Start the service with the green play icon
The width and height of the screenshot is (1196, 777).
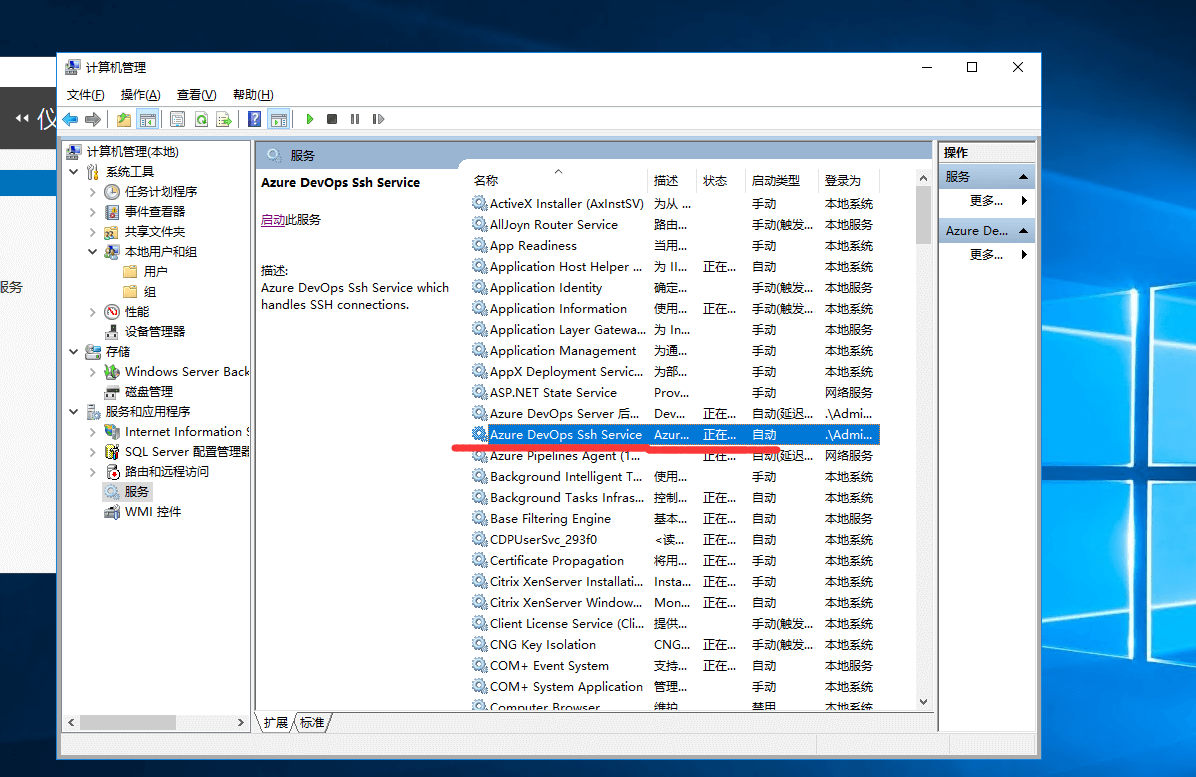click(x=310, y=119)
